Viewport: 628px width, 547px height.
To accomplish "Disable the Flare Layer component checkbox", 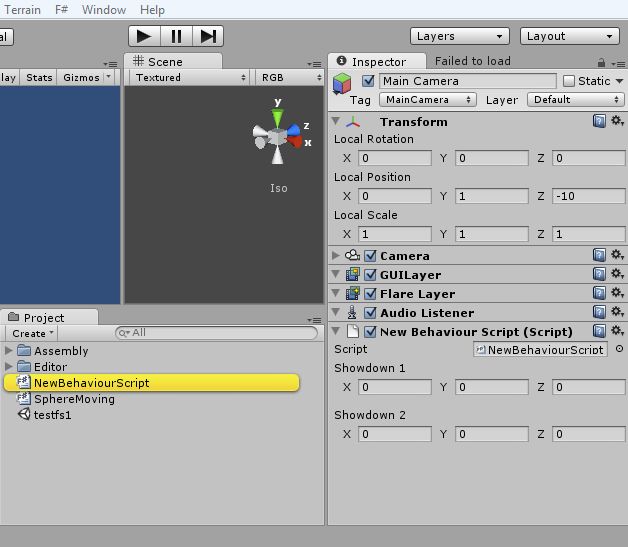I will (370, 294).
